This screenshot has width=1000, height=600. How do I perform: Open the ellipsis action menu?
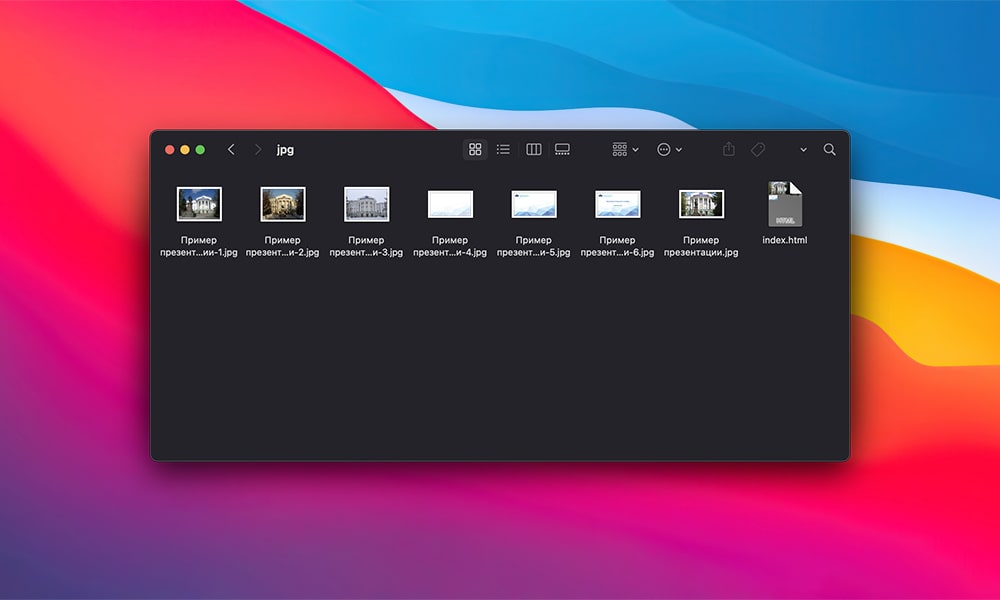click(669, 149)
